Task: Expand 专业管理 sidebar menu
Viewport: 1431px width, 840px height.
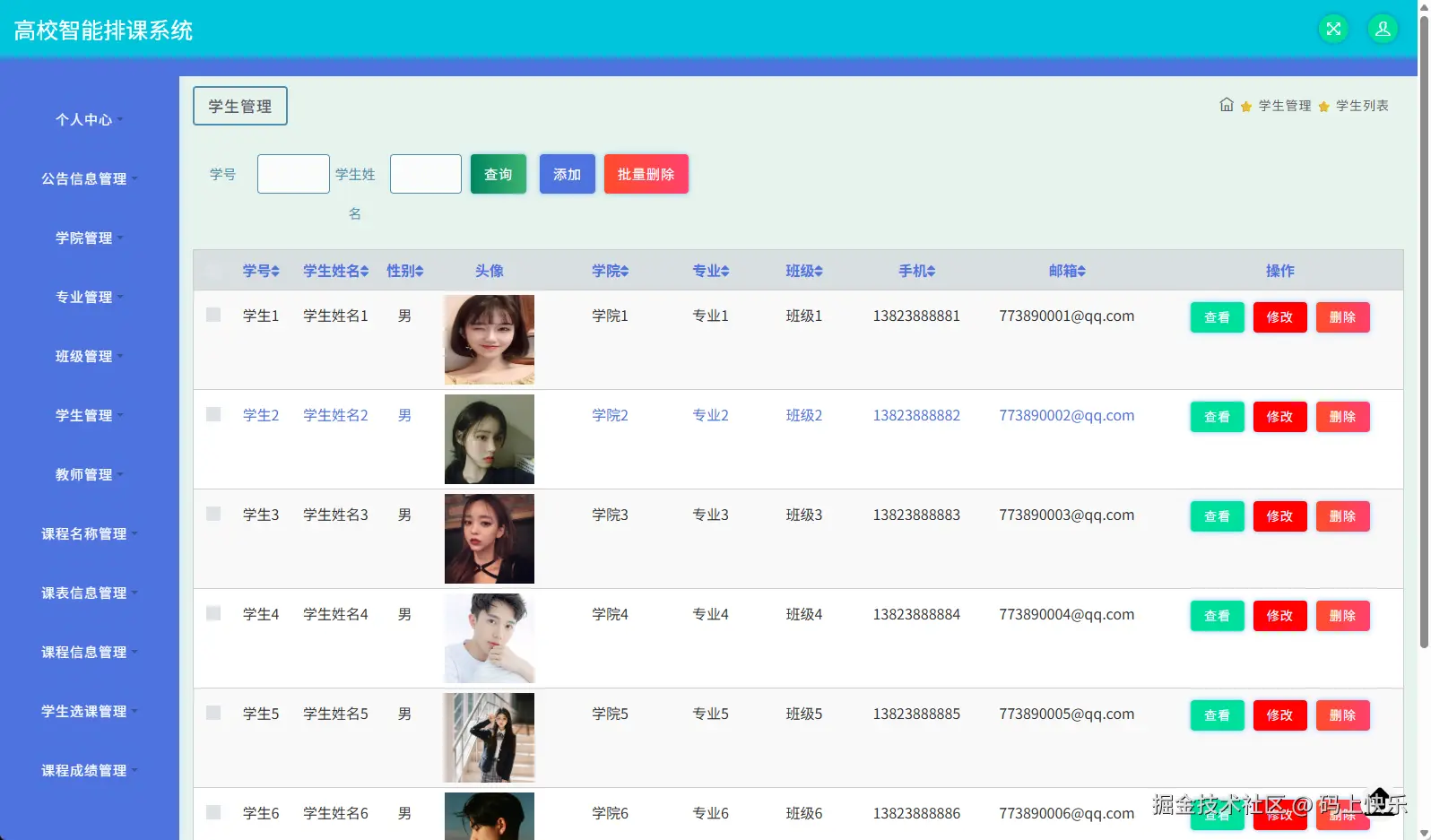Action: click(x=89, y=297)
